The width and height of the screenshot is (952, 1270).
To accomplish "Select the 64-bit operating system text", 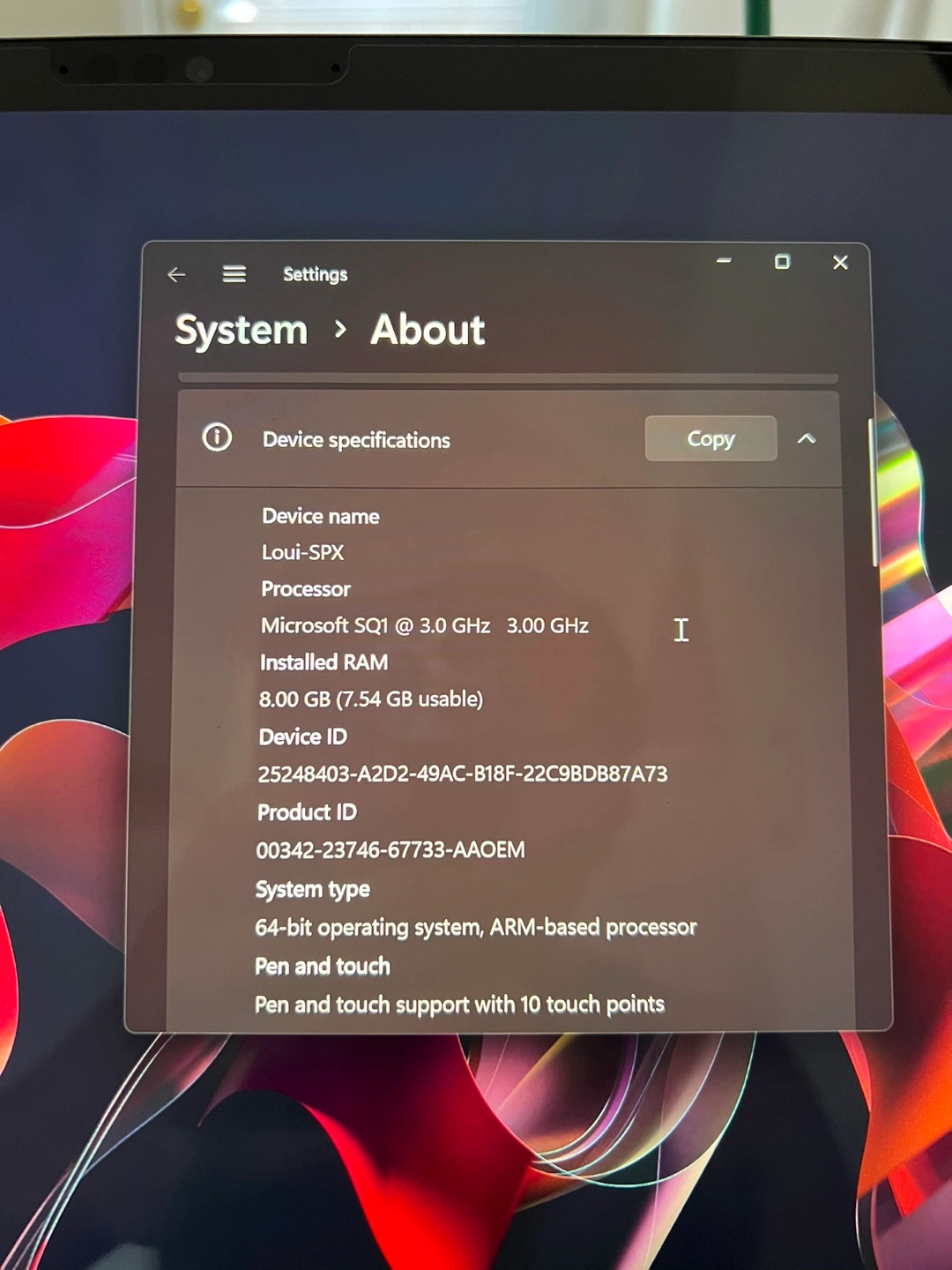I will pyautogui.click(x=476, y=927).
